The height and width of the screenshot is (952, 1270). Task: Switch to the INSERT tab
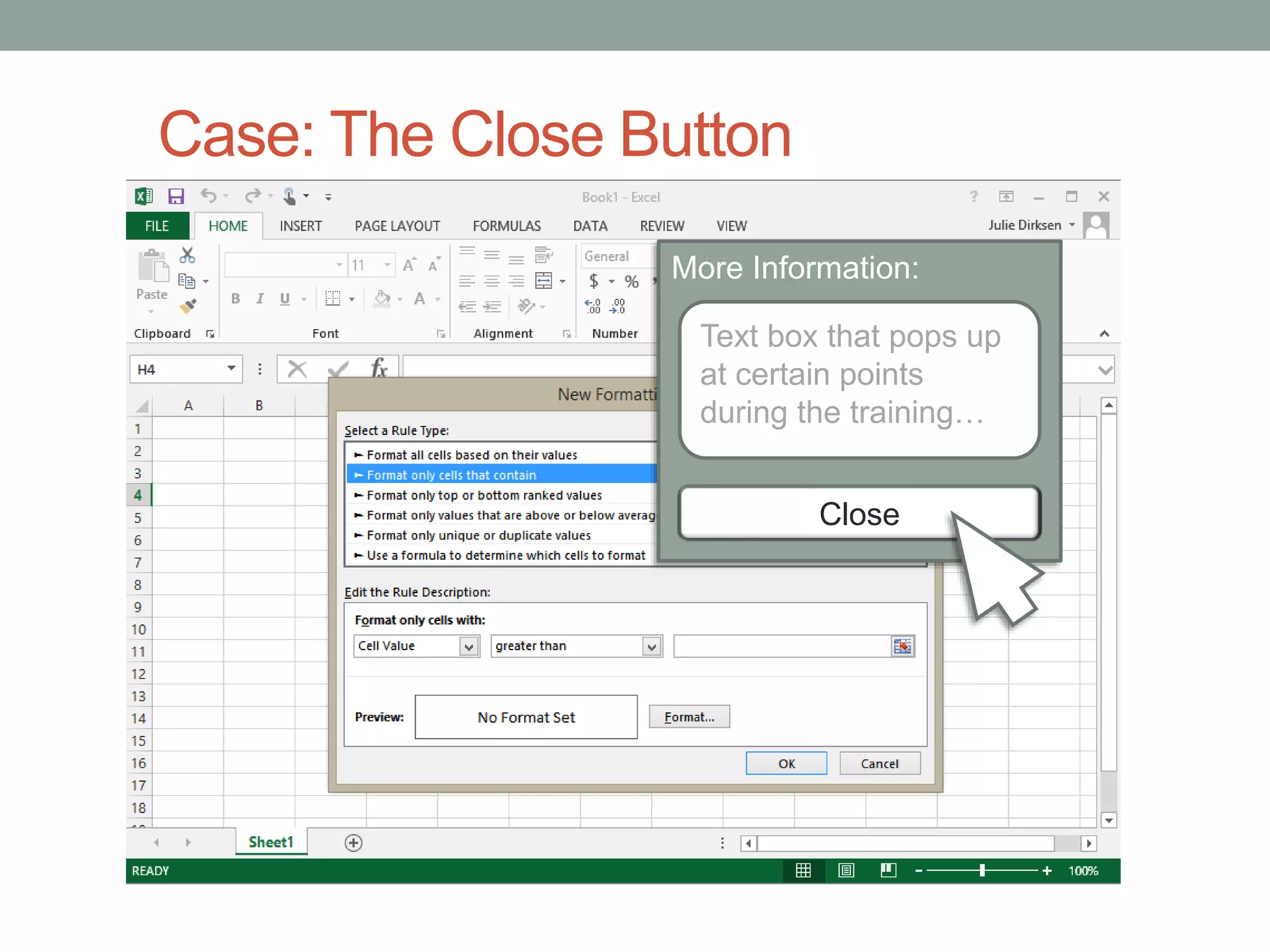pos(301,226)
